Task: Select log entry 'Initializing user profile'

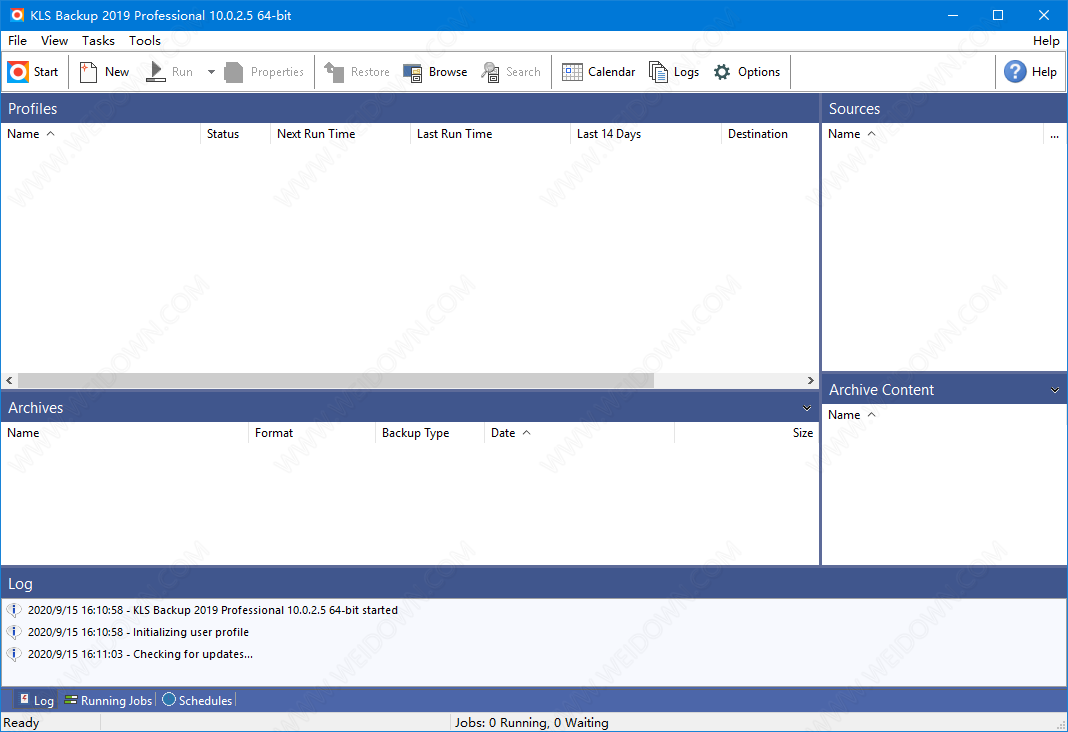Action: pyautogui.click(x=138, y=633)
